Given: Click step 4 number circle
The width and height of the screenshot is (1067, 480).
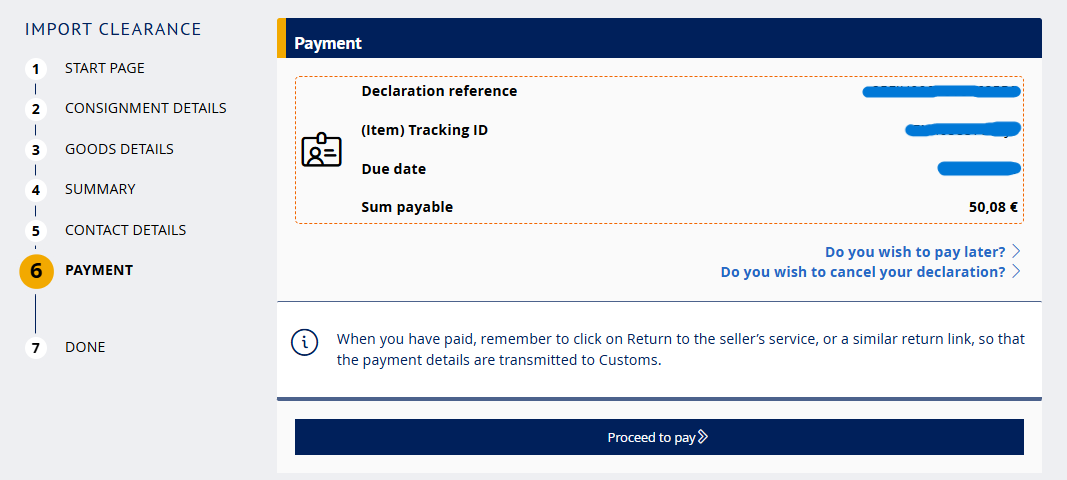Looking at the screenshot, I should [x=36, y=190].
